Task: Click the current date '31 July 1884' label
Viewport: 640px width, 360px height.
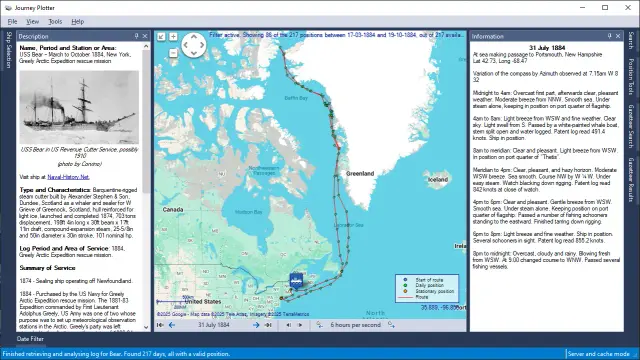Action: (x=213, y=325)
